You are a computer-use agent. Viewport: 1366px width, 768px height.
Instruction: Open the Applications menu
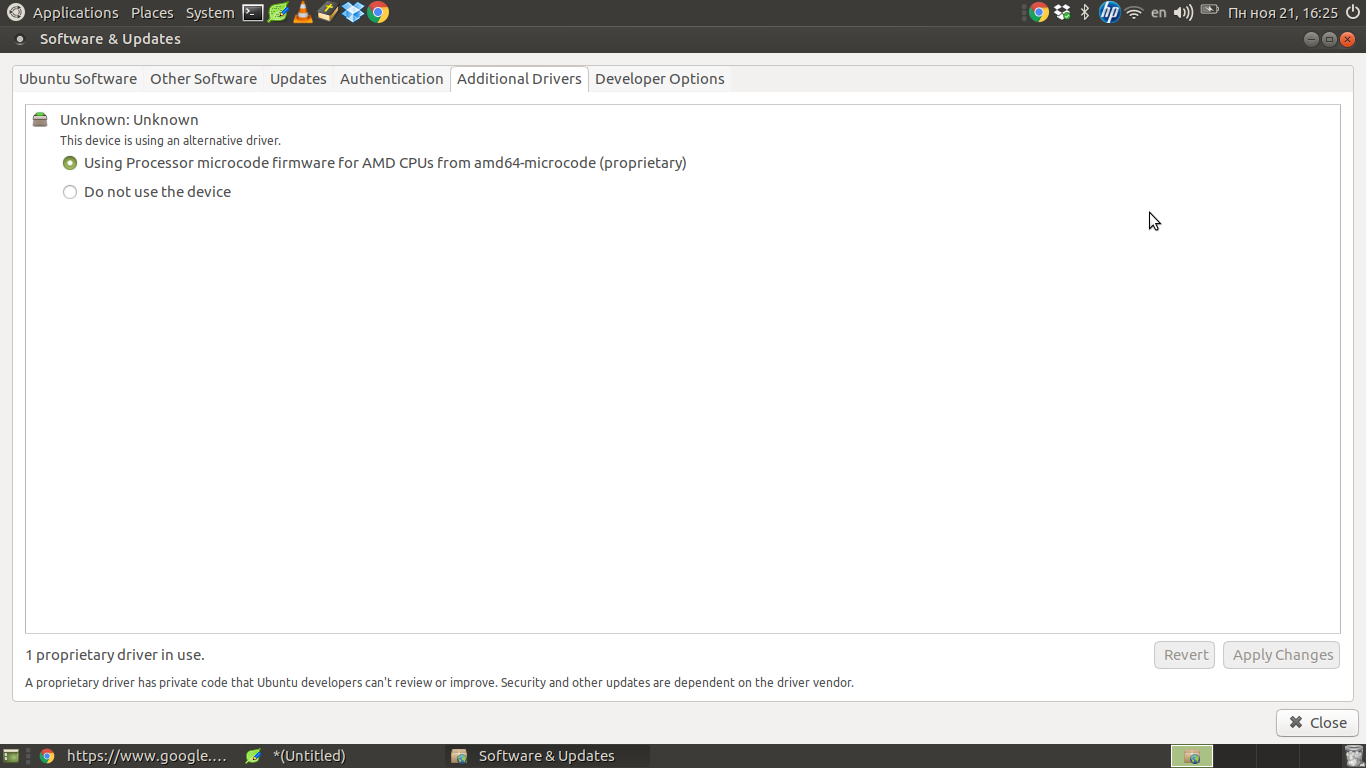[x=75, y=13]
